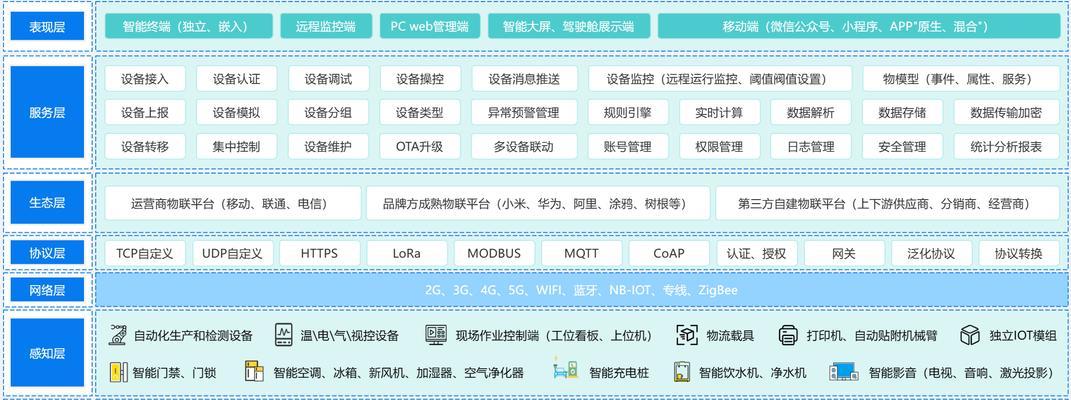This screenshot has height=400, width=1071.
Task: Click the TCP自定义 protocol box
Action: pyautogui.click(x=145, y=253)
